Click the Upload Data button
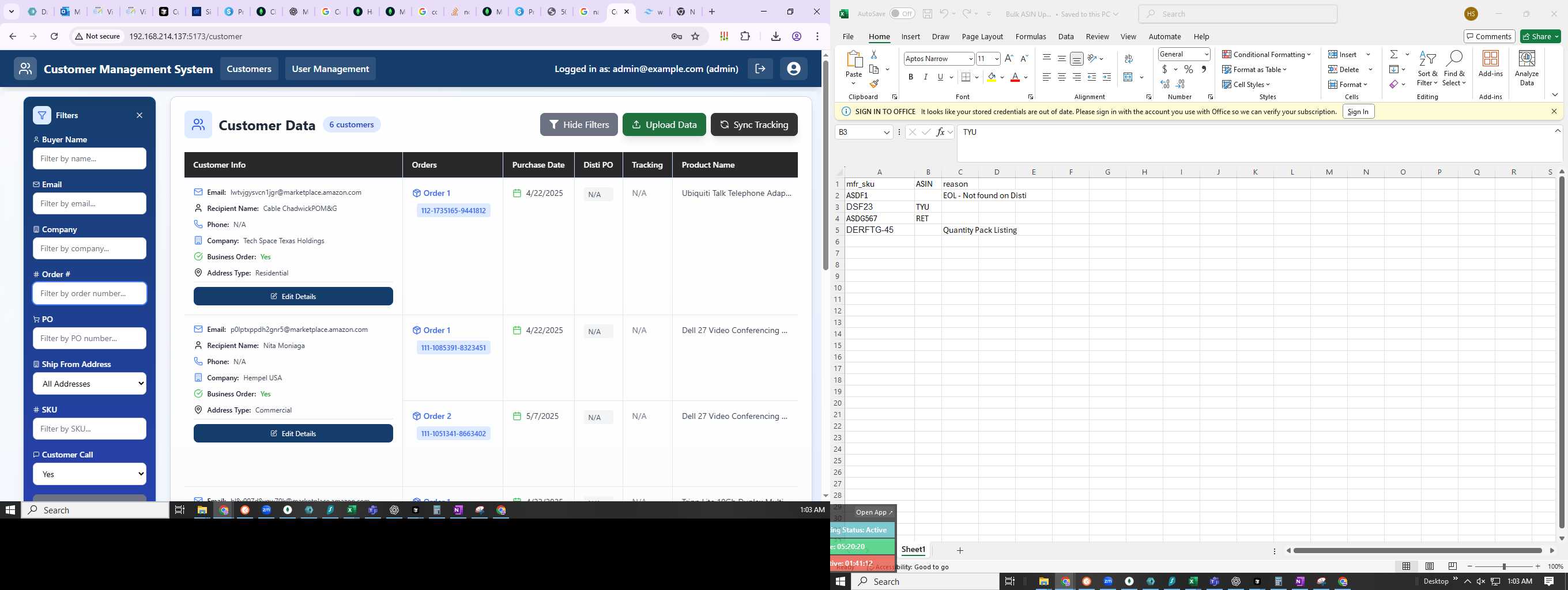Screen dimensions: 1568x590 [x=664, y=124]
